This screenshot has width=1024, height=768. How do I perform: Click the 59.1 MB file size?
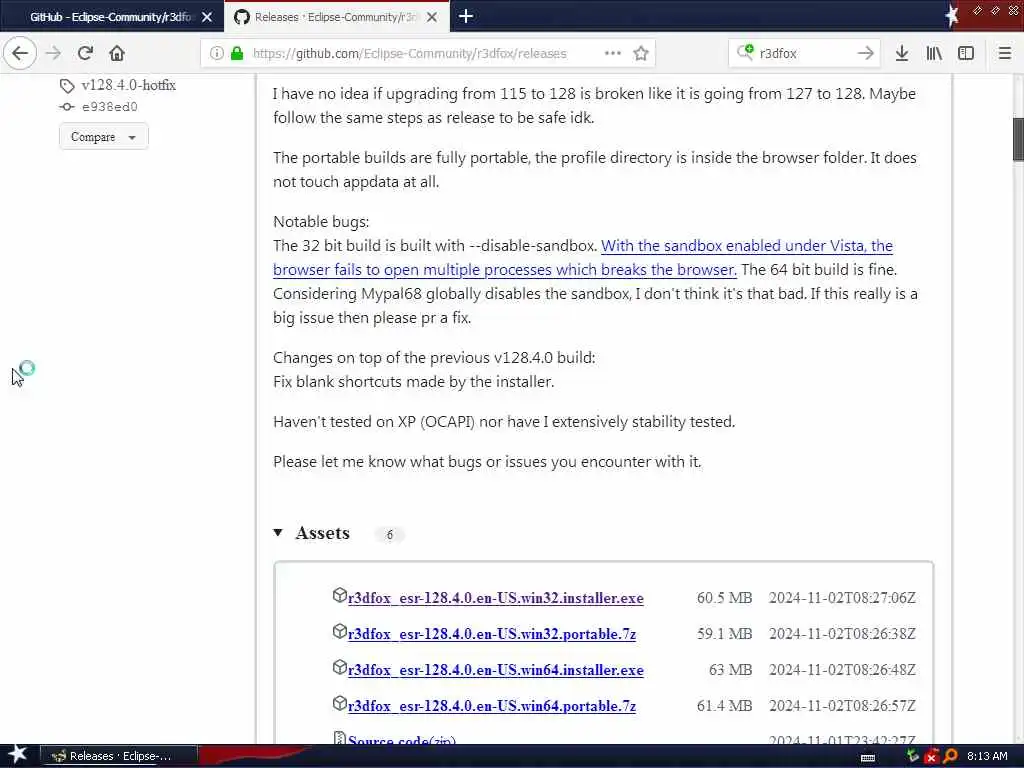(724, 633)
